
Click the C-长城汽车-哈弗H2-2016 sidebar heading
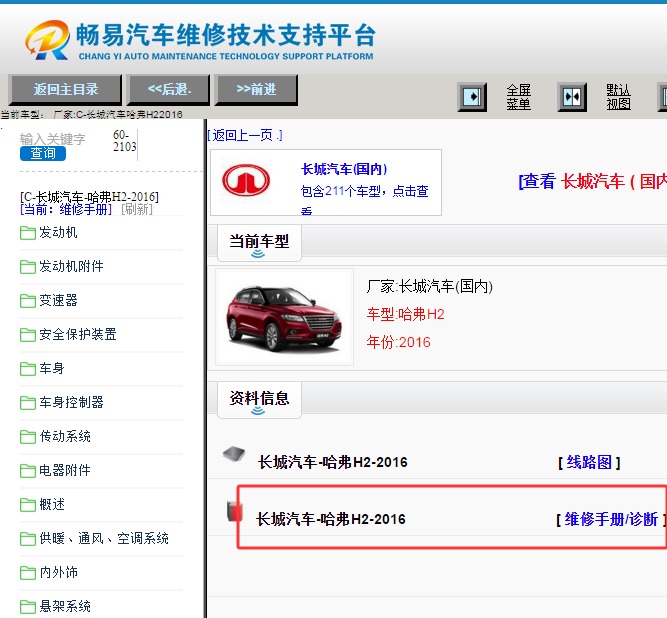tap(89, 197)
